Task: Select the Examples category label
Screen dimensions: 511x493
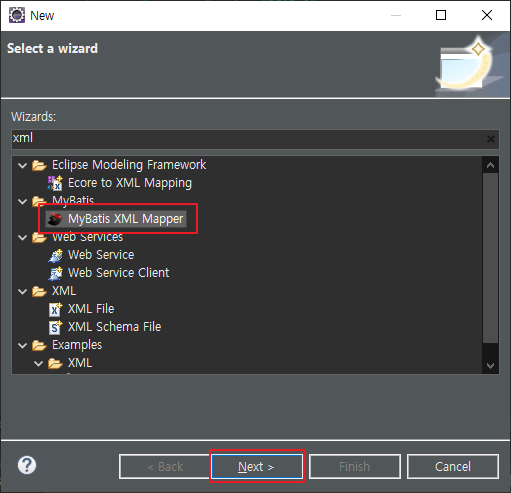Action: pos(77,345)
